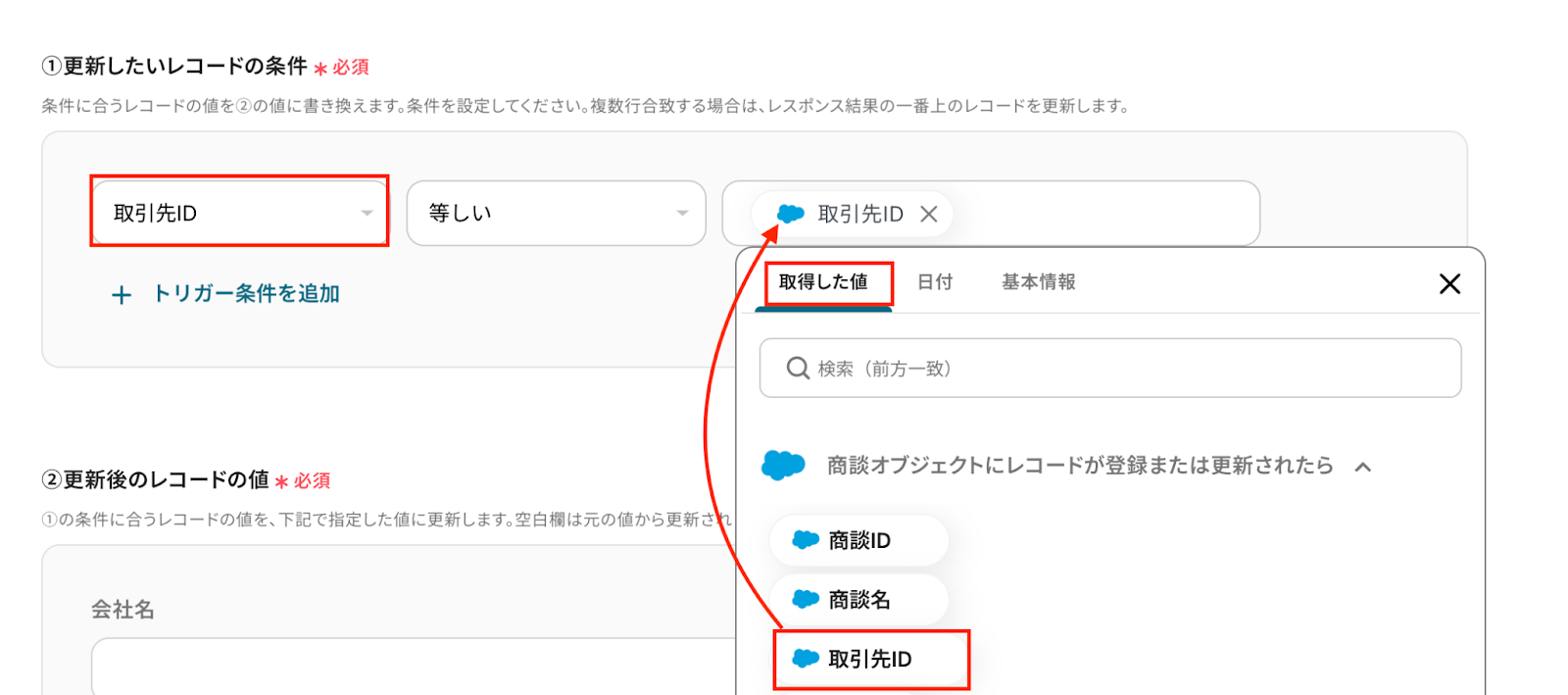Add a trigger condition via トリガー条件を追加

(246, 293)
